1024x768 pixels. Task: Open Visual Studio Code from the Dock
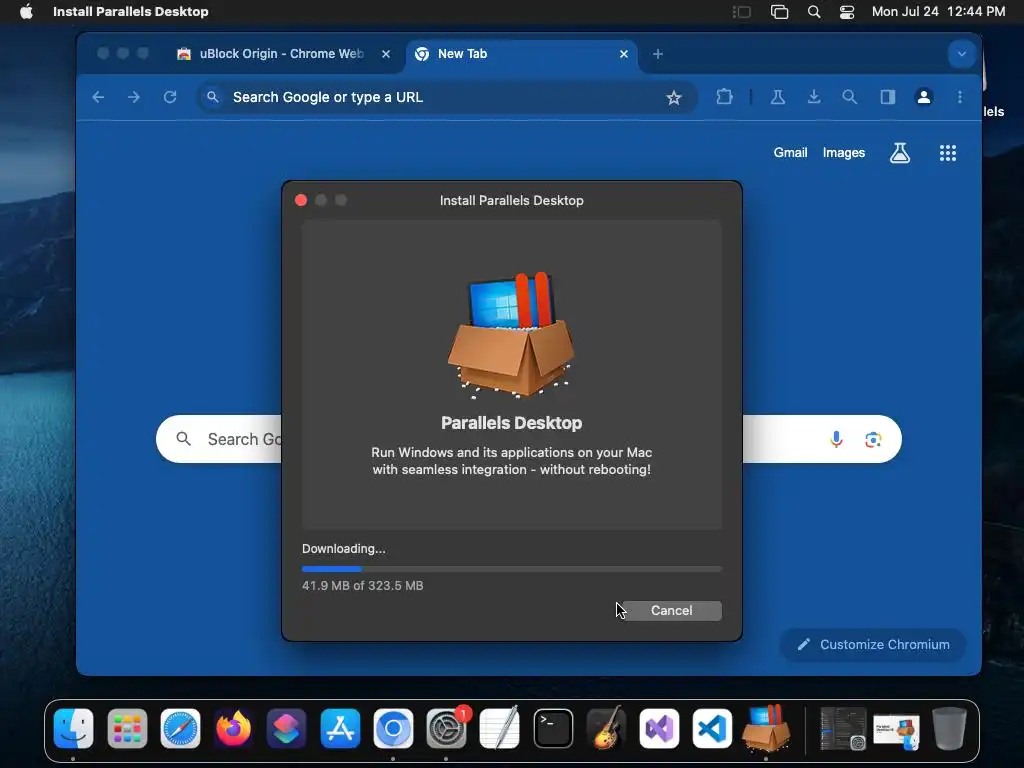[712, 728]
